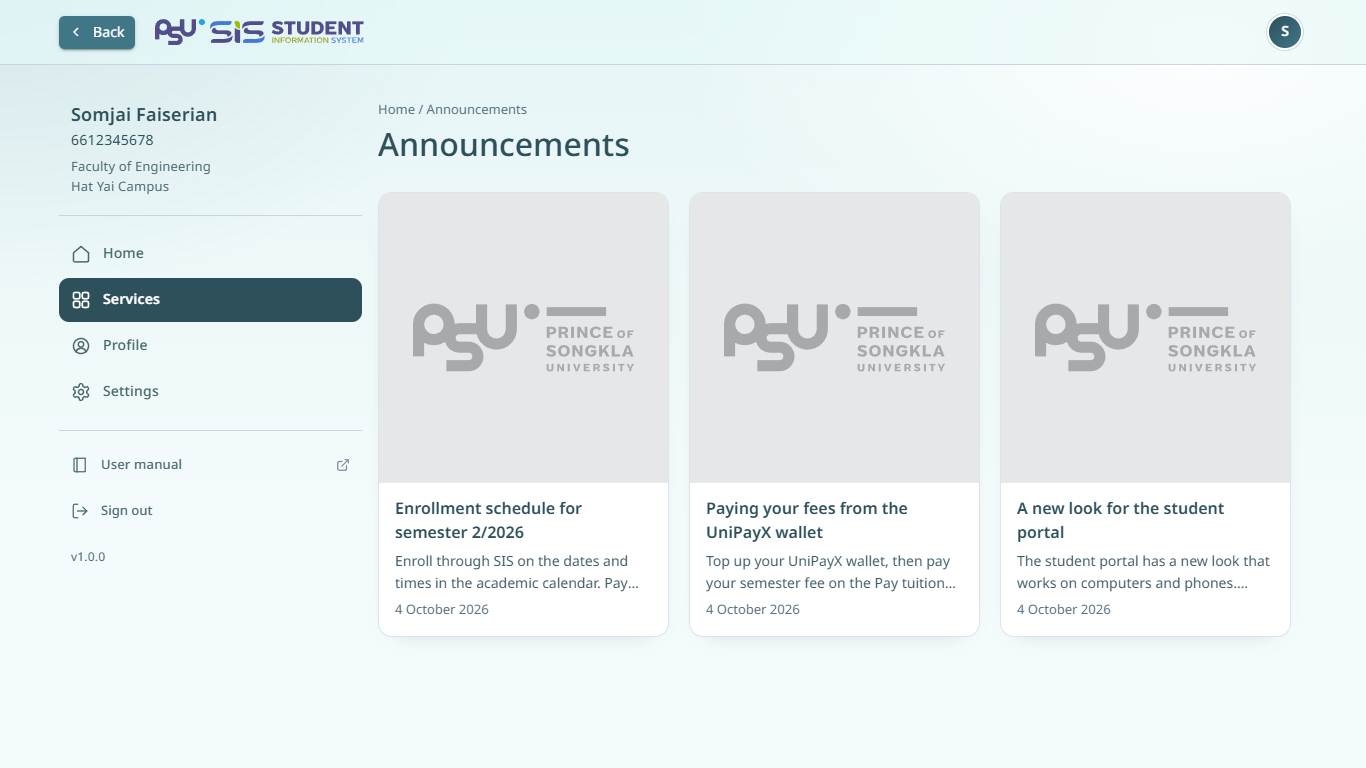The width and height of the screenshot is (1366, 768).
Task: Open the UniPayX wallet announcement image
Action: pyautogui.click(x=834, y=338)
